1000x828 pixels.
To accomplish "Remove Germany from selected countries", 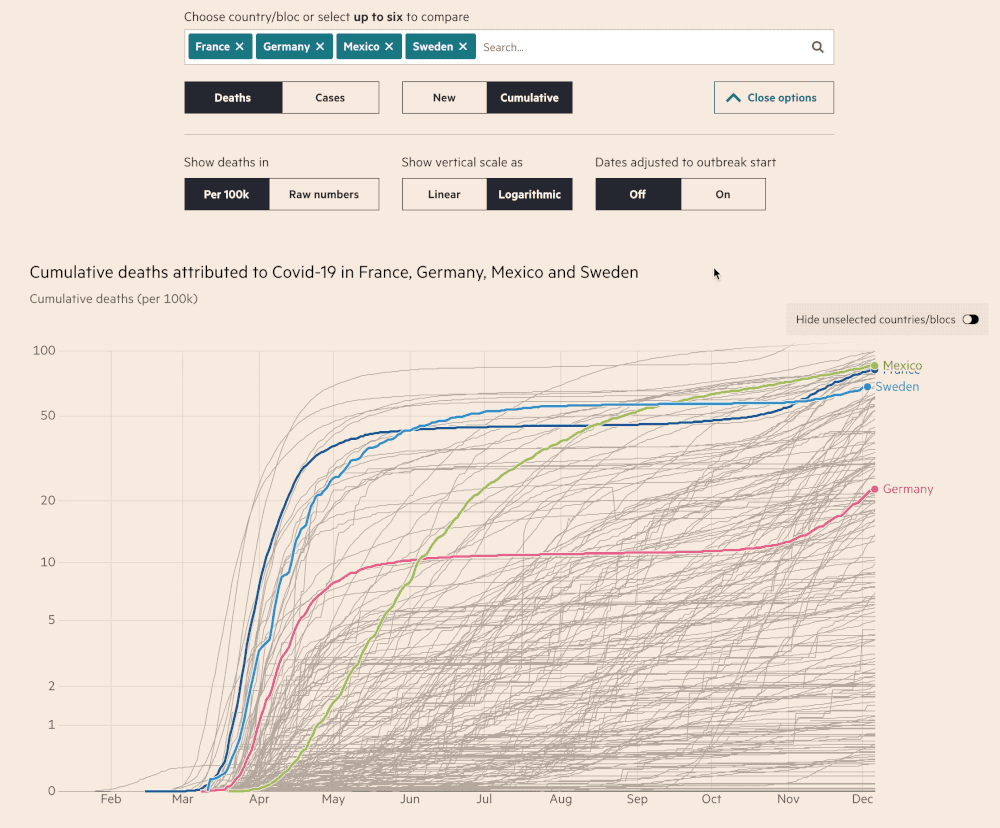I will pyautogui.click(x=320, y=46).
